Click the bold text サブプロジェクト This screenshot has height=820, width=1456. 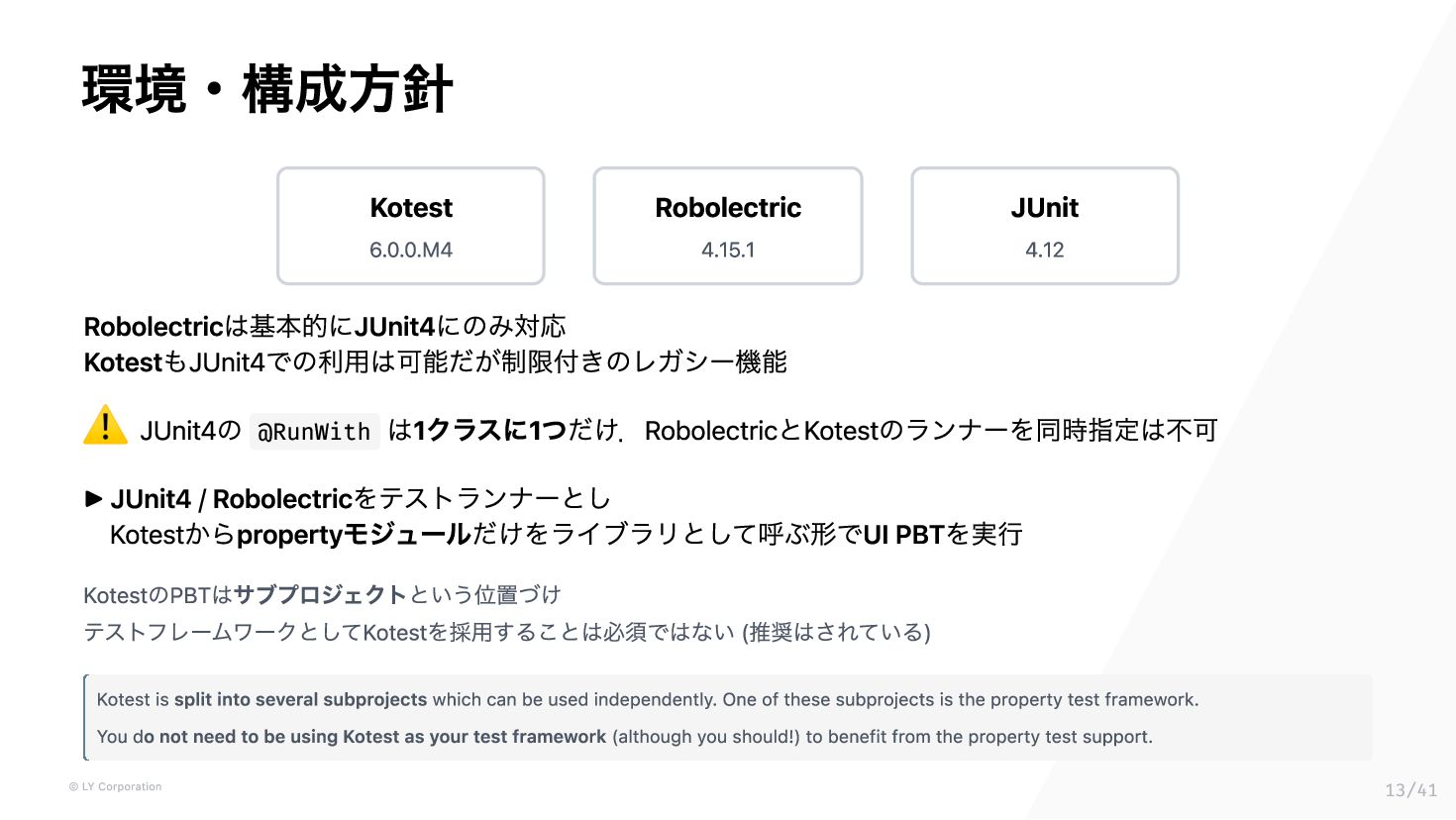coord(320,595)
